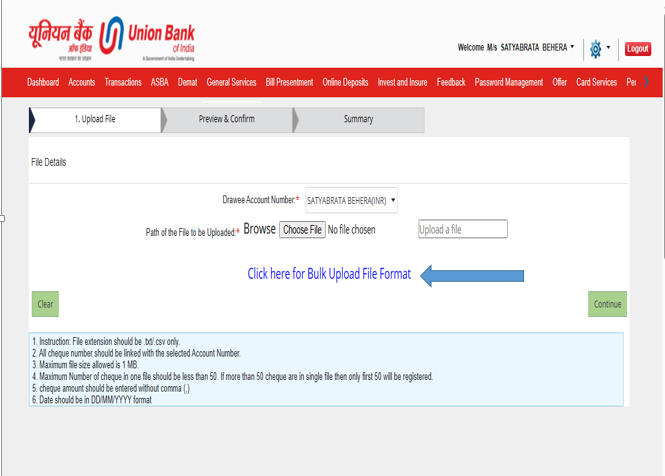Open the Accounts menu
The height and width of the screenshot is (476, 665).
82,83
